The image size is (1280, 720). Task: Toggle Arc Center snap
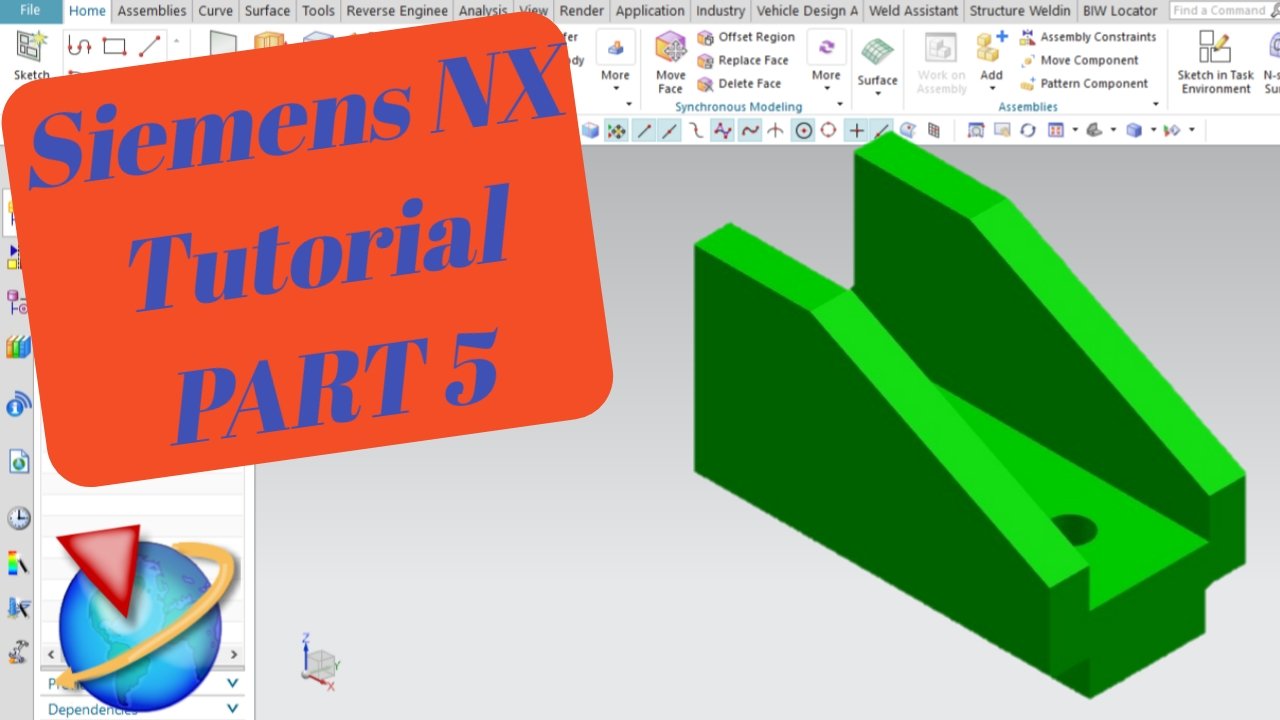tap(803, 130)
